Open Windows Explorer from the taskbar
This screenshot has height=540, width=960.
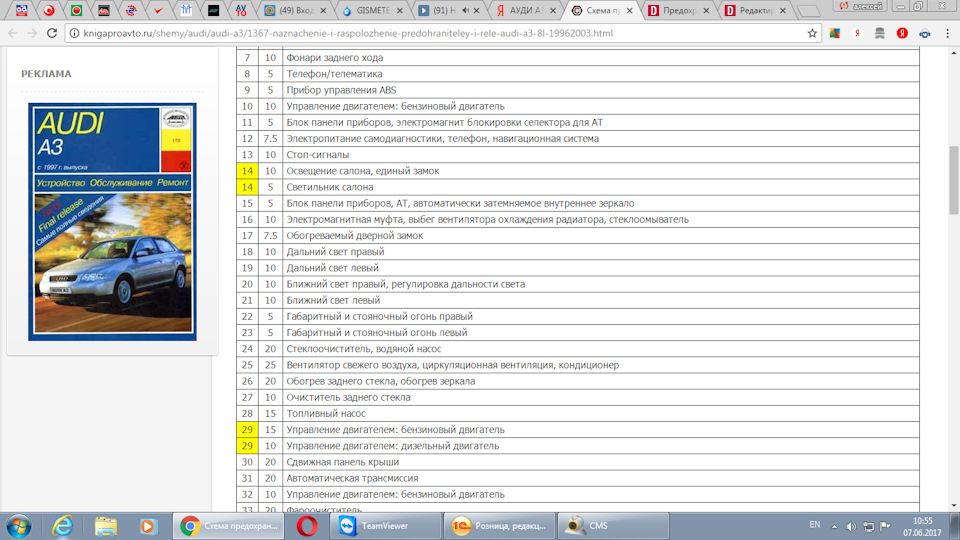(x=105, y=526)
